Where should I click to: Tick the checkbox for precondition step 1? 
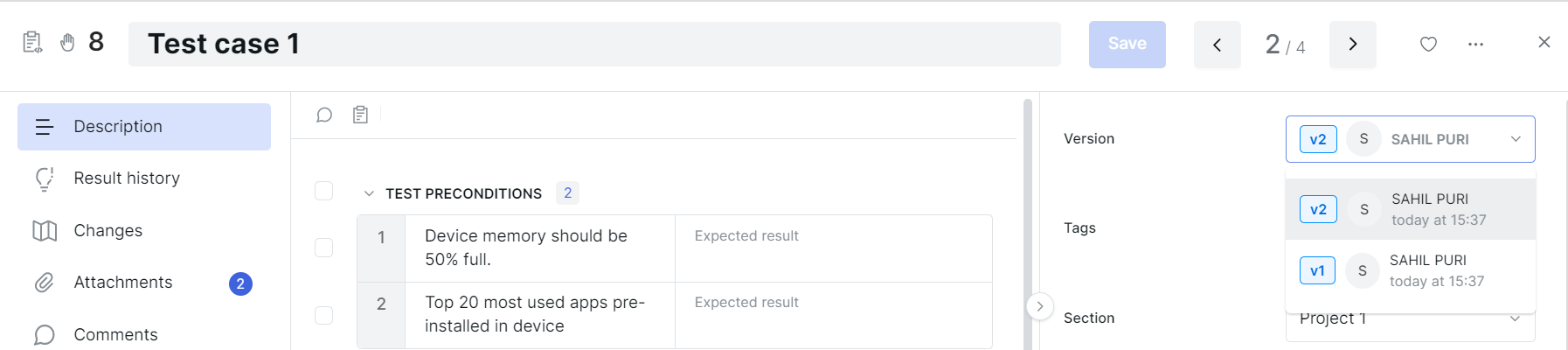point(323,248)
